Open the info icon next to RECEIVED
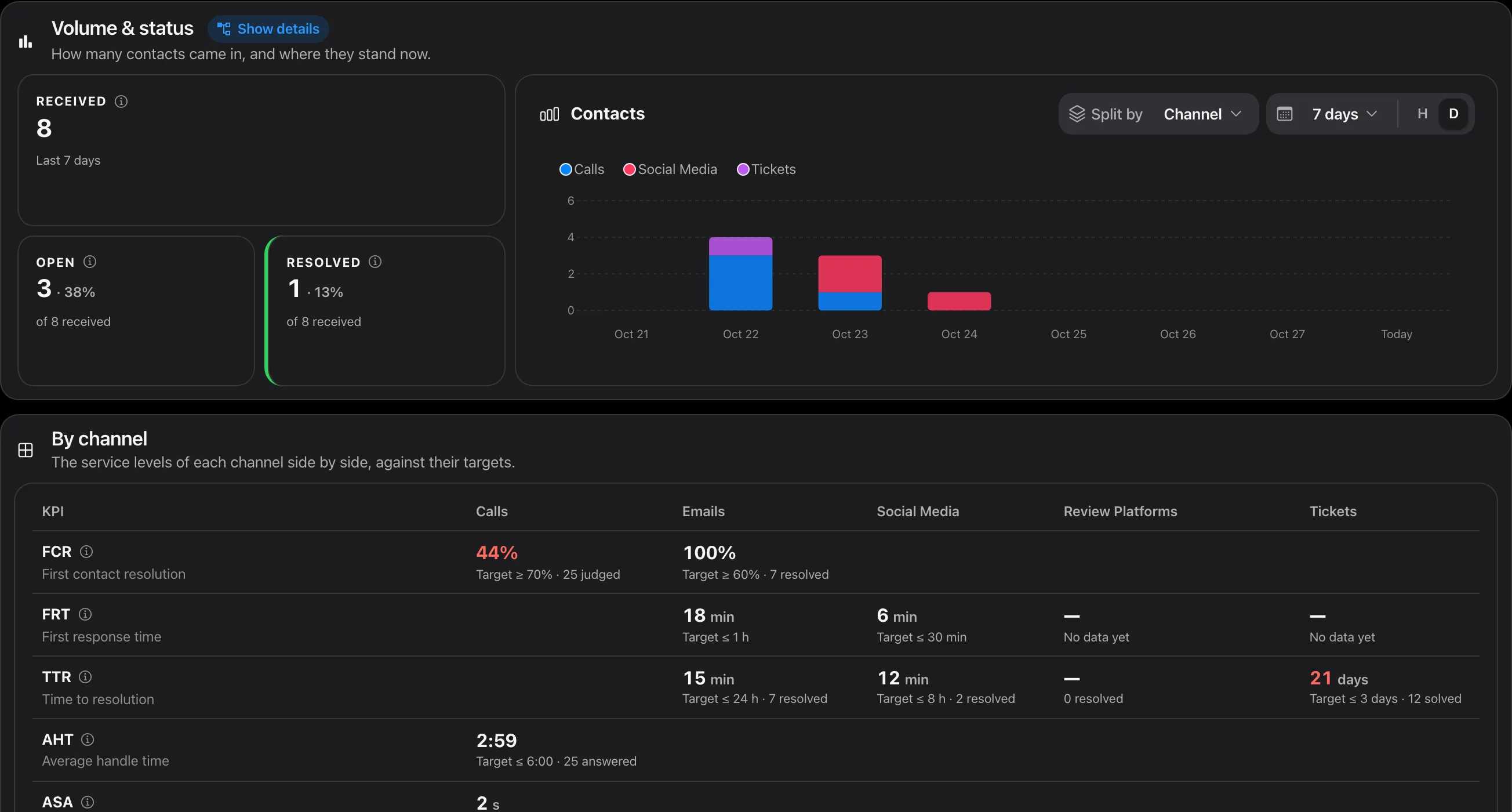This screenshot has width=1512, height=812. click(121, 101)
